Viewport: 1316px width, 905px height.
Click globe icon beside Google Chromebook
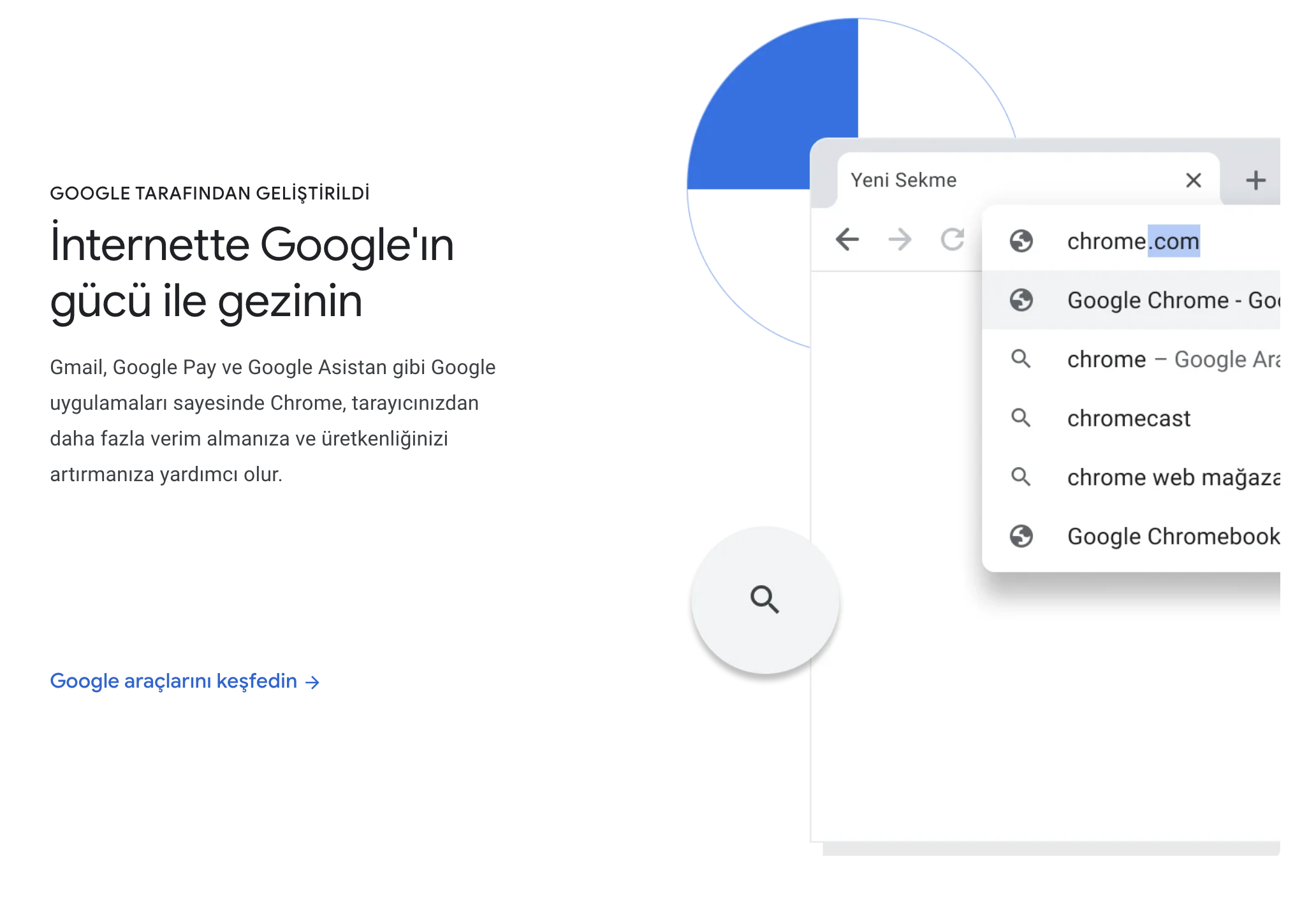(1021, 536)
